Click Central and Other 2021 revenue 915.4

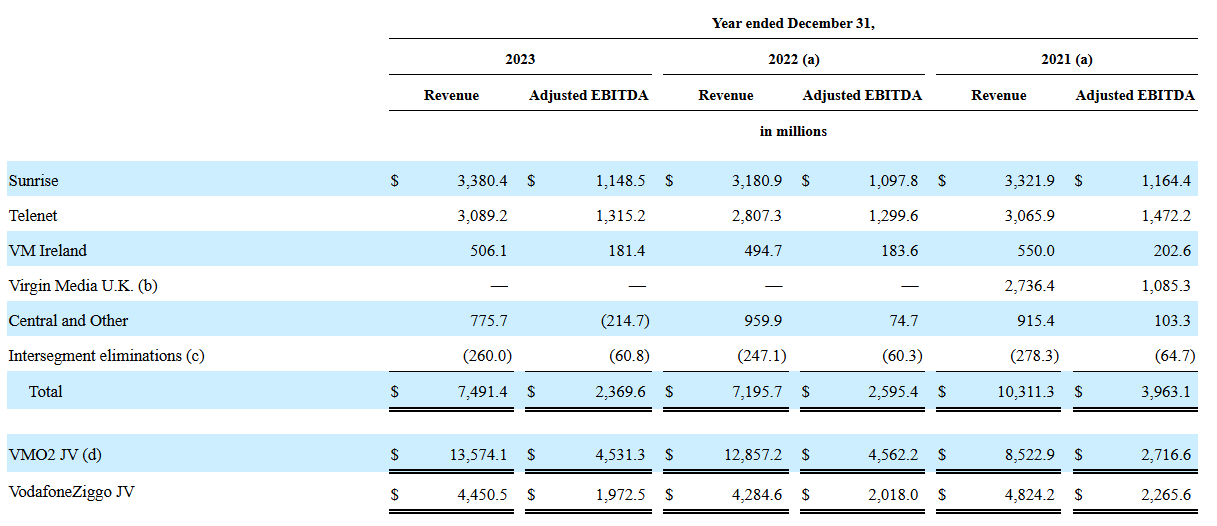tap(1036, 321)
